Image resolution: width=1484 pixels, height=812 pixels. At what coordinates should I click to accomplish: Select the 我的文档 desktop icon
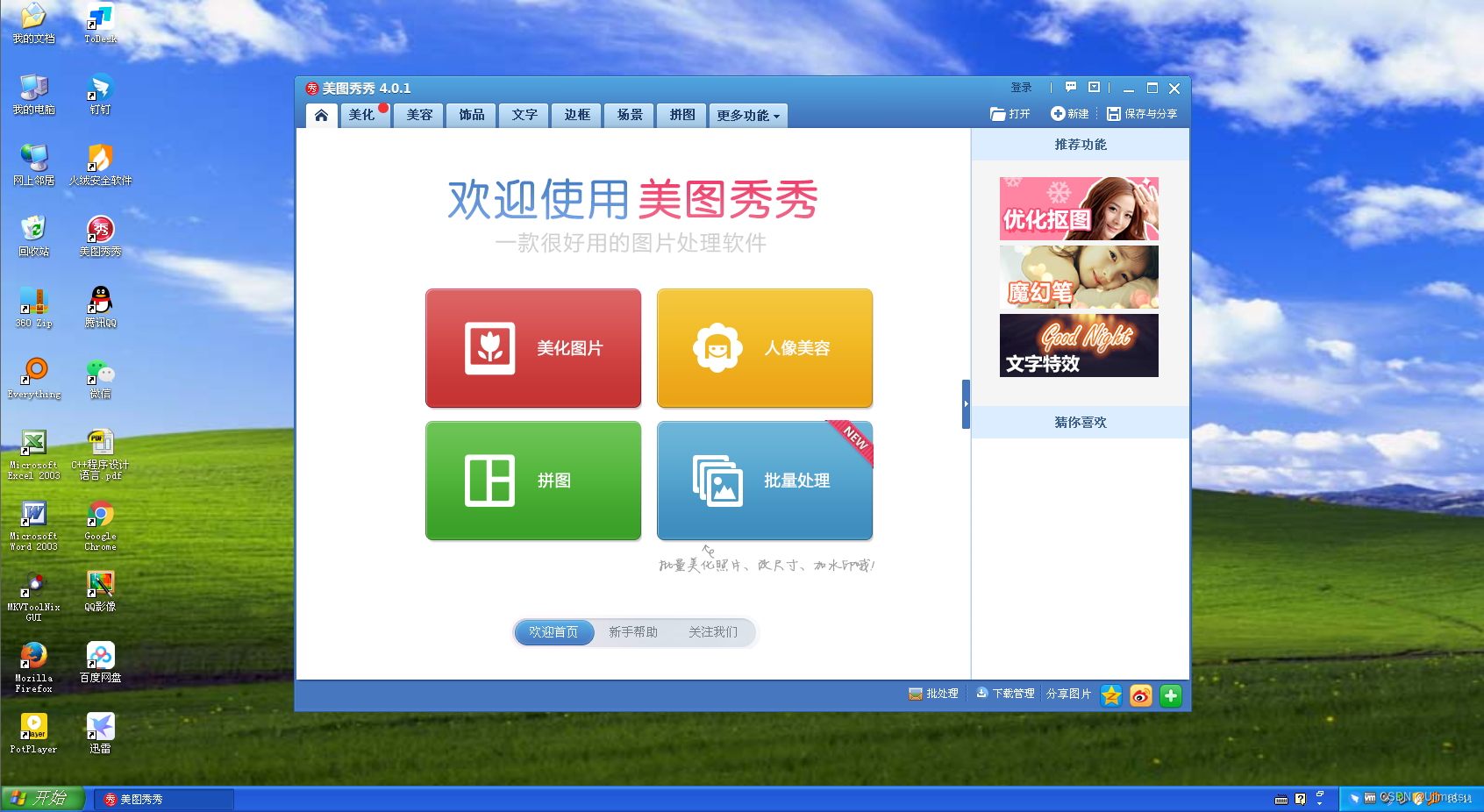point(33,23)
